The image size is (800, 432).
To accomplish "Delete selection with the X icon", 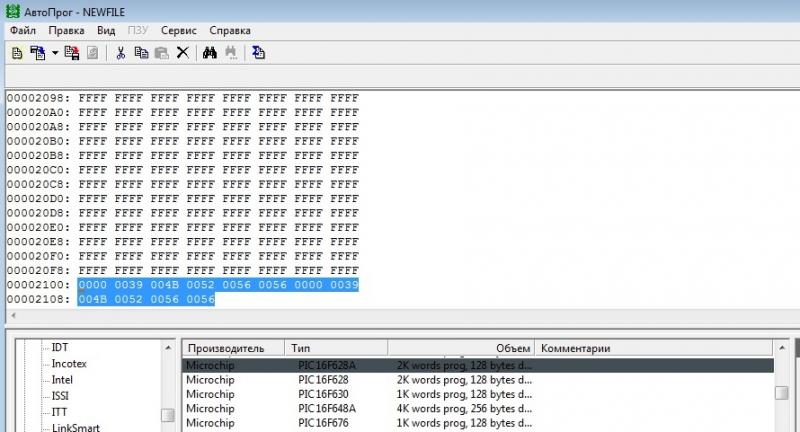I will [182, 53].
